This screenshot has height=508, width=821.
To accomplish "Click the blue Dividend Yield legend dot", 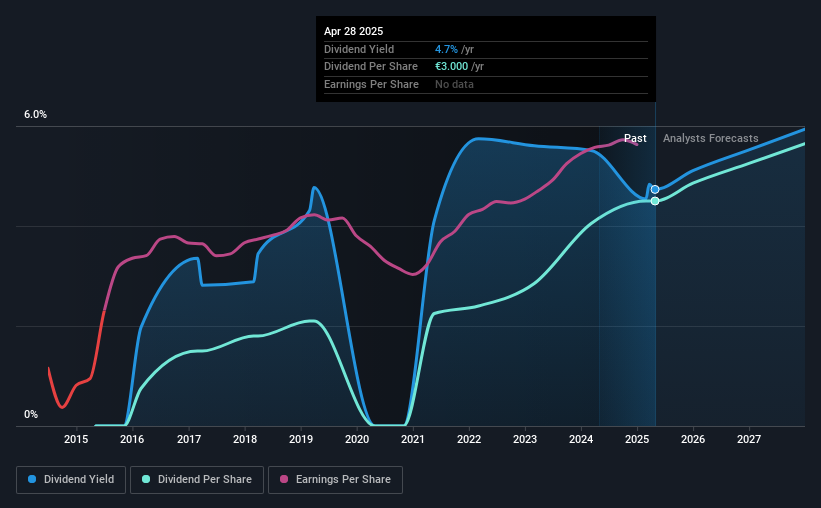I will pyautogui.click(x=32, y=479).
